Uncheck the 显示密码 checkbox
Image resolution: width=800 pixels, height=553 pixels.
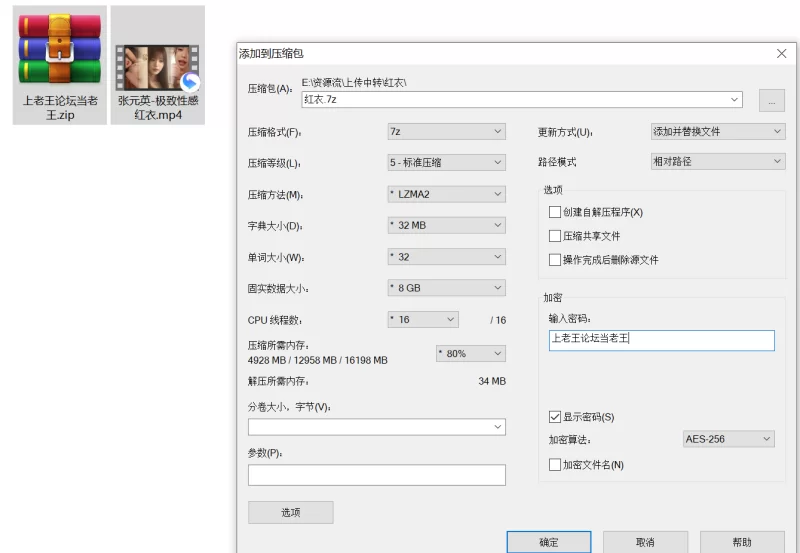click(555, 417)
